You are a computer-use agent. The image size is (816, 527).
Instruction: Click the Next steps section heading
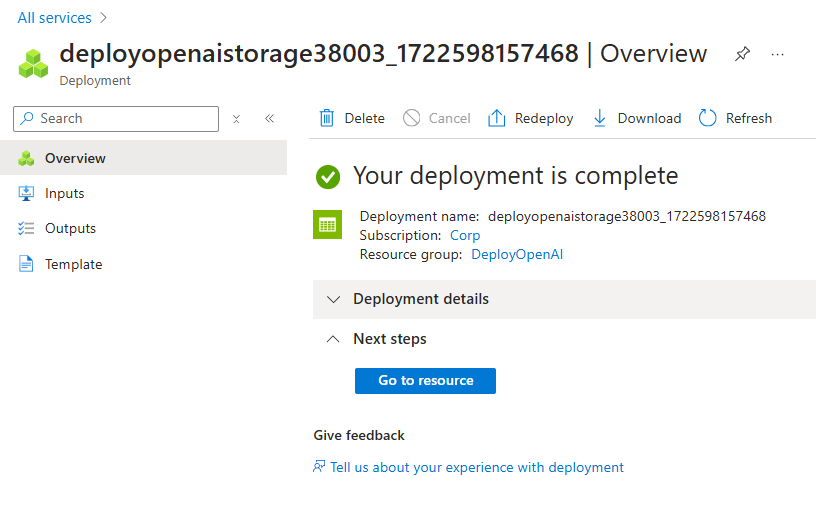(390, 339)
